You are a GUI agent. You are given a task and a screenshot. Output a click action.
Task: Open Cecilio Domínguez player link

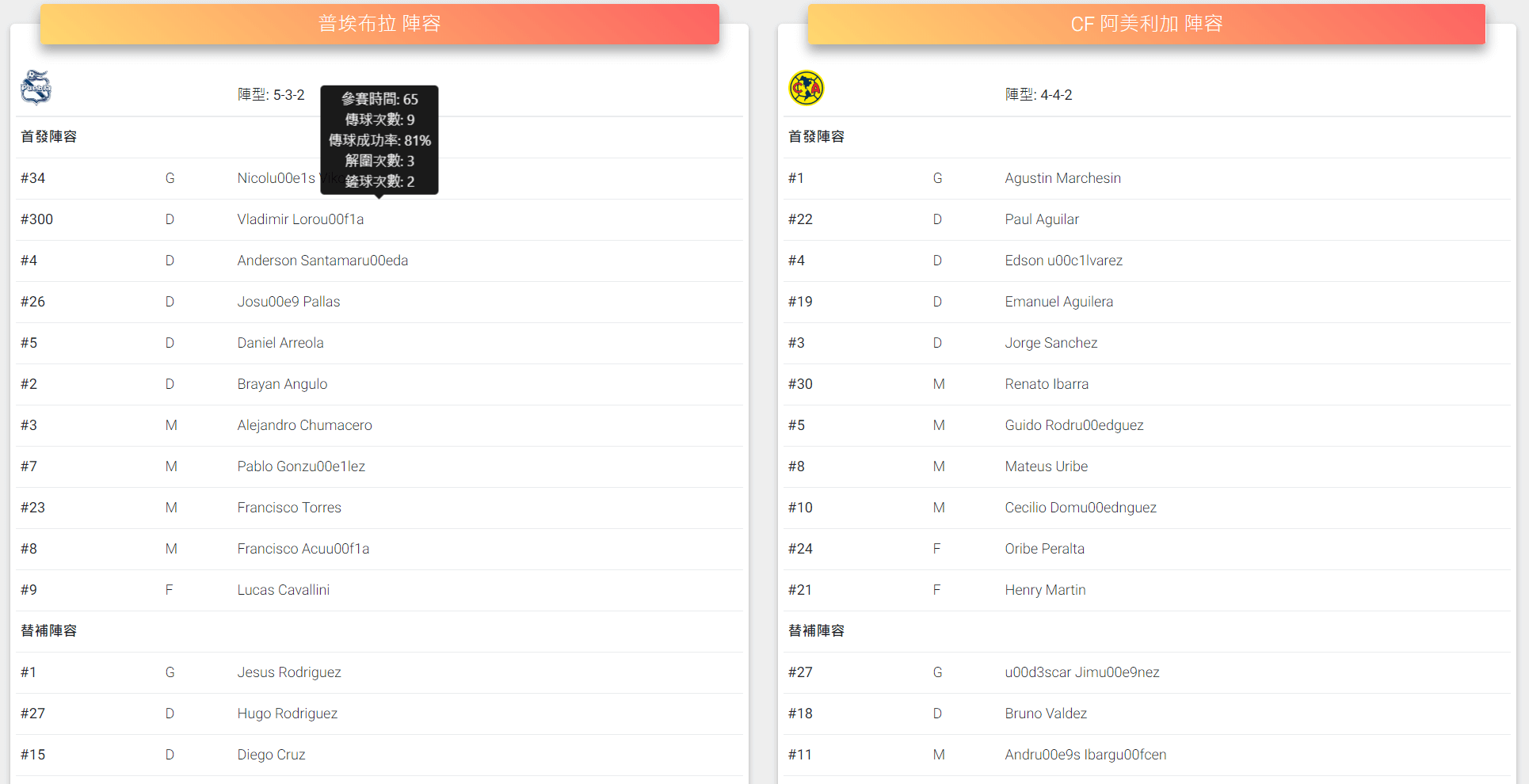point(1081,508)
